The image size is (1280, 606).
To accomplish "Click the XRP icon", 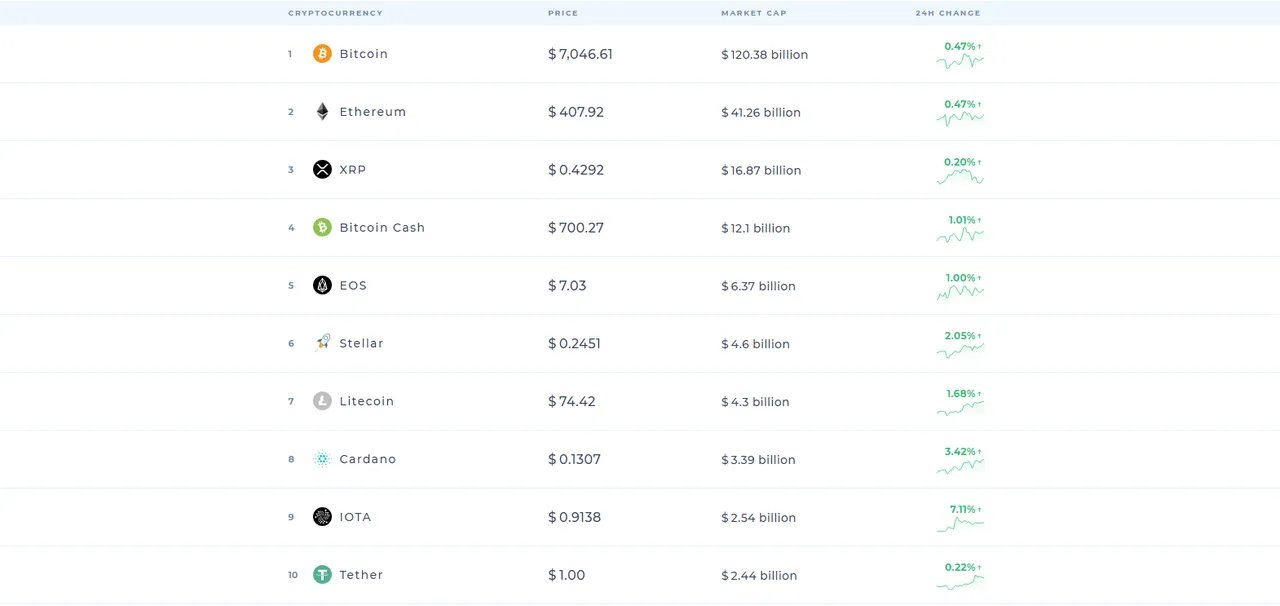I will pos(321,169).
